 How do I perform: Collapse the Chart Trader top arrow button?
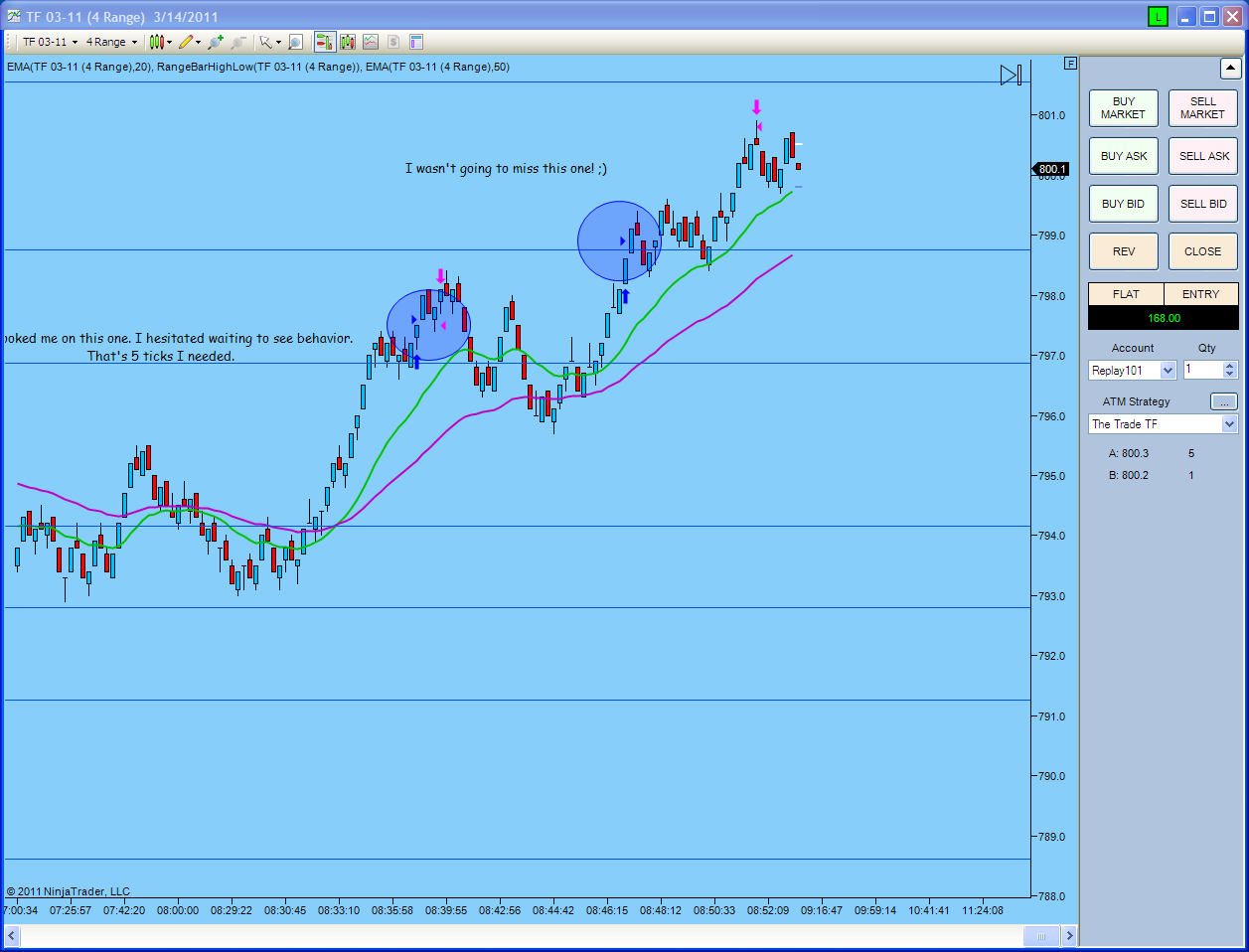[x=1230, y=69]
